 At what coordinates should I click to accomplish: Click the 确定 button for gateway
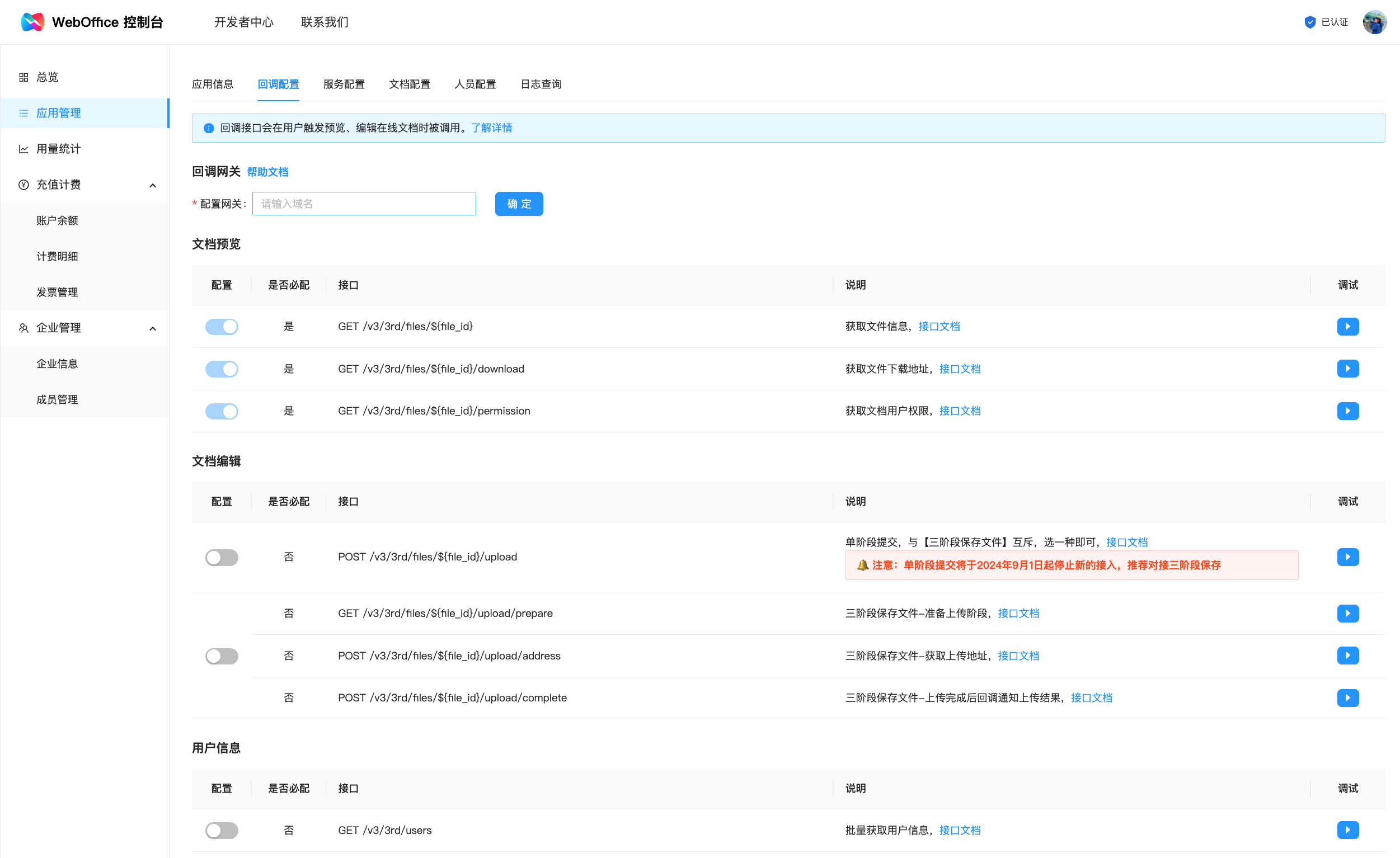(518, 204)
